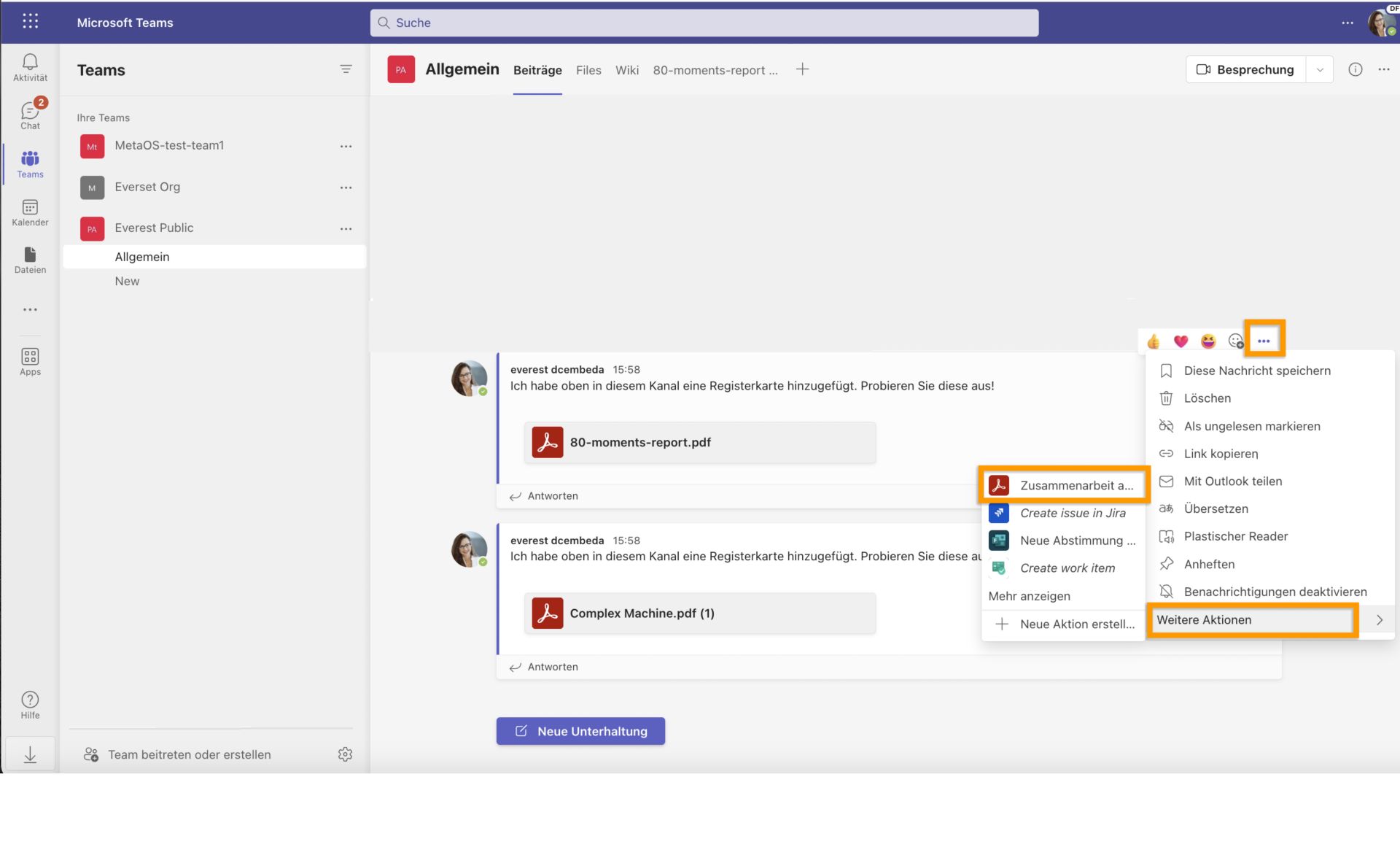Show more apps ellipsis in left rail
1400x863 pixels.
coord(30,309)
